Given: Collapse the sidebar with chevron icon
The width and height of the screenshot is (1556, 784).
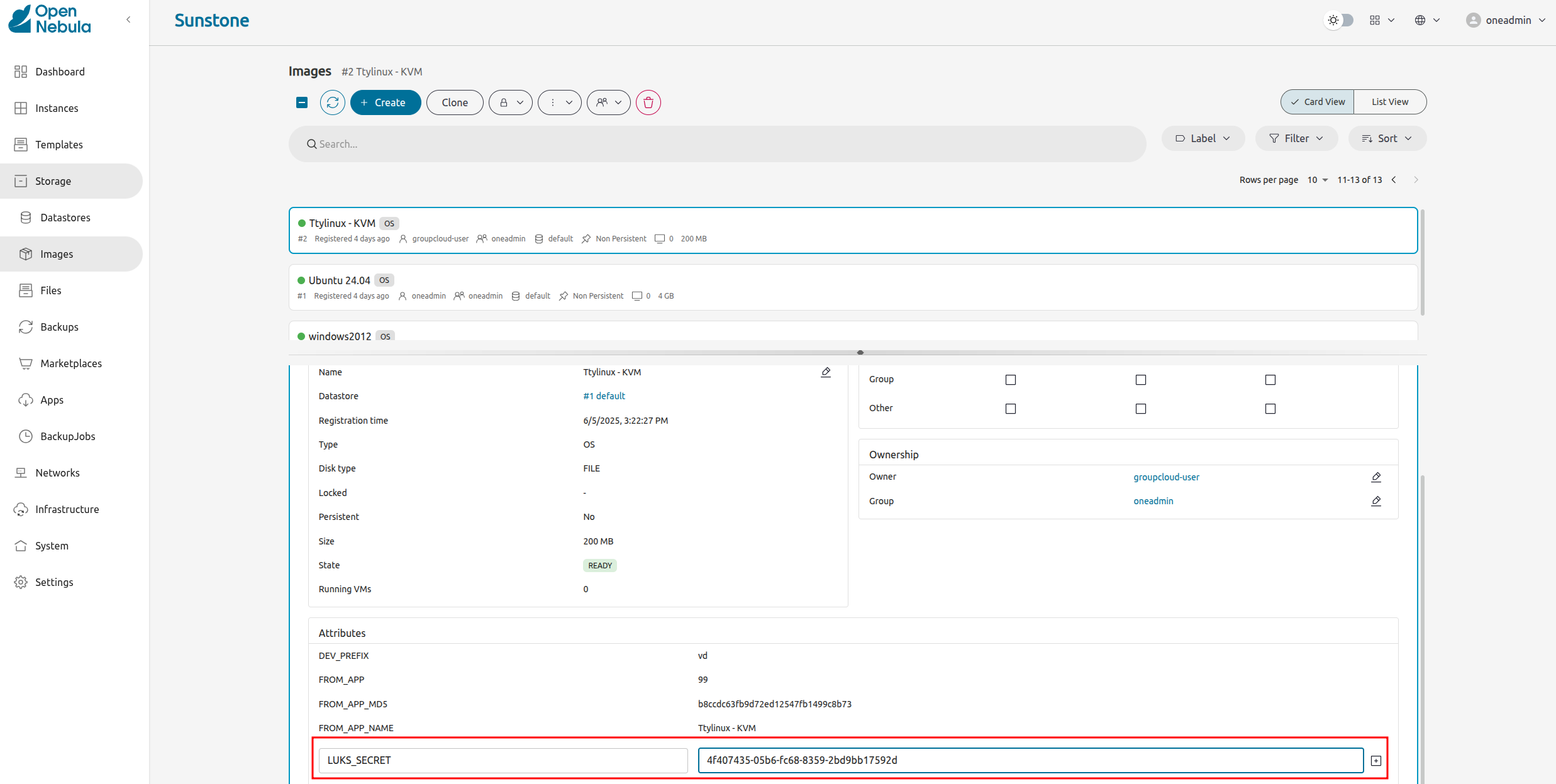Looking at the screenshot, I should [x=128, y=19].
